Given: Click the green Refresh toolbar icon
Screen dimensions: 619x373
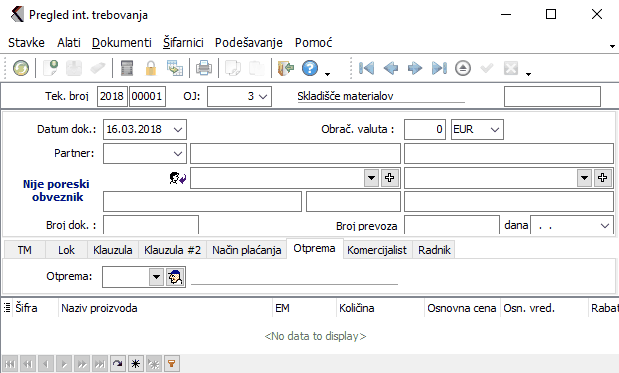Looking at the screenshot, I should (x=21, y=68).
